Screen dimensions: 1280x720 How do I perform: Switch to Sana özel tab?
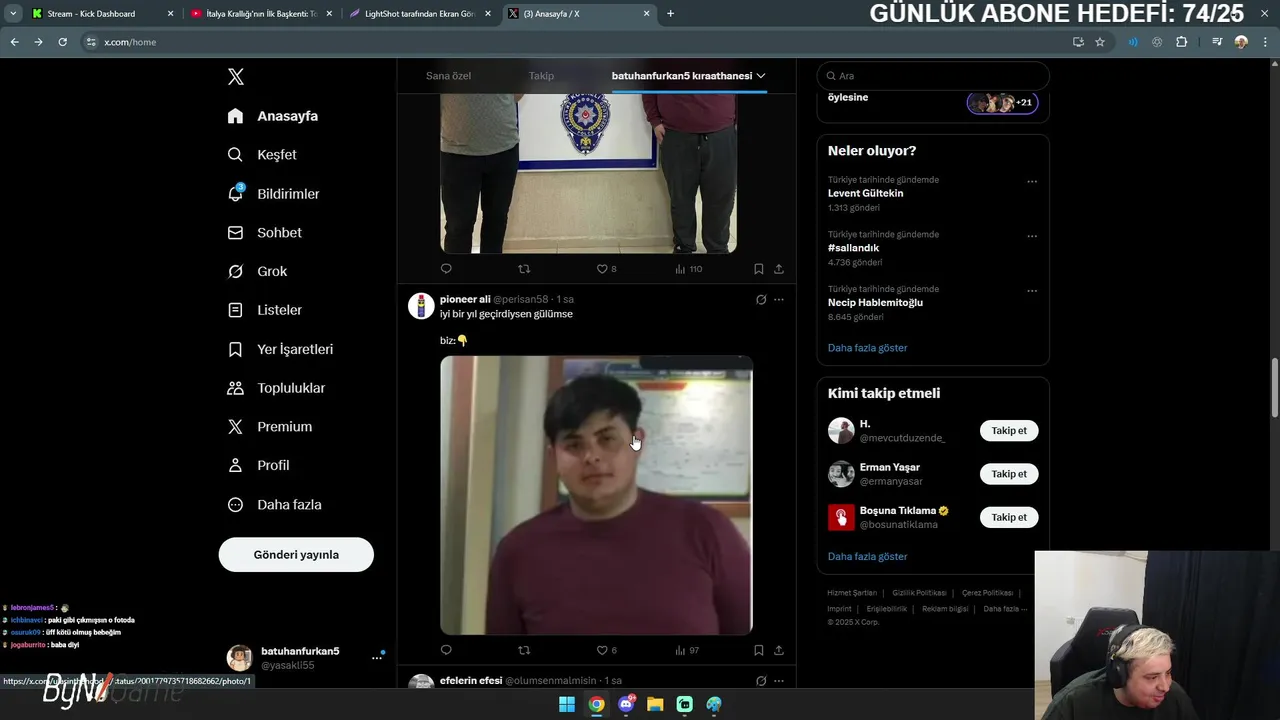click(448, 76)
